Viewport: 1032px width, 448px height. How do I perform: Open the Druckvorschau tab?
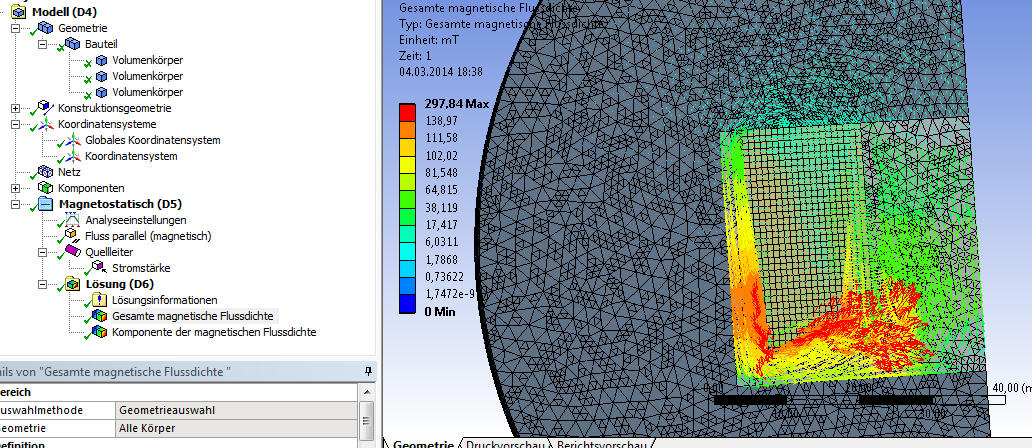click(505, 444)
